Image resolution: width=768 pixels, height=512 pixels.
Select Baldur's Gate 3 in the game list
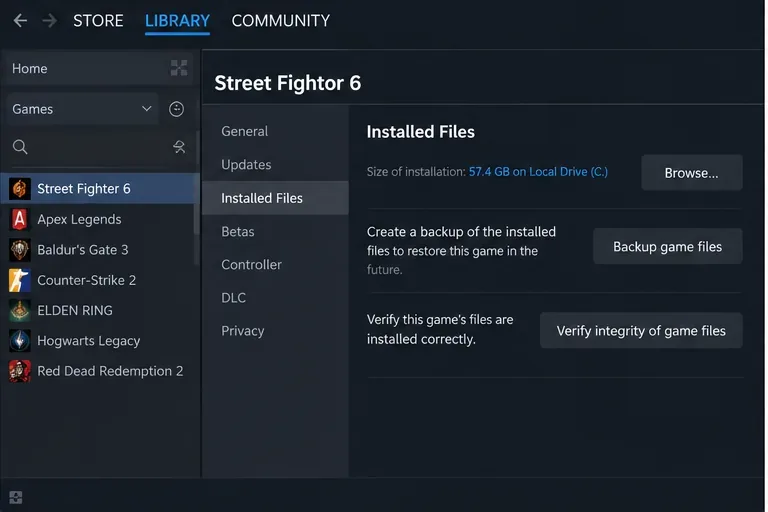point(98,249)
